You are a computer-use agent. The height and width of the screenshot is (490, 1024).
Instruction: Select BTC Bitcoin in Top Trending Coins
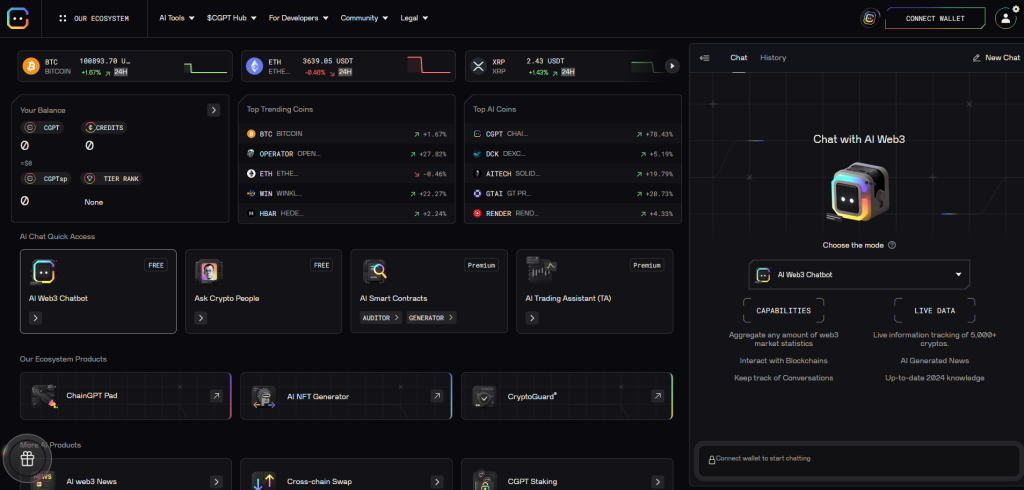coord(346,134)
